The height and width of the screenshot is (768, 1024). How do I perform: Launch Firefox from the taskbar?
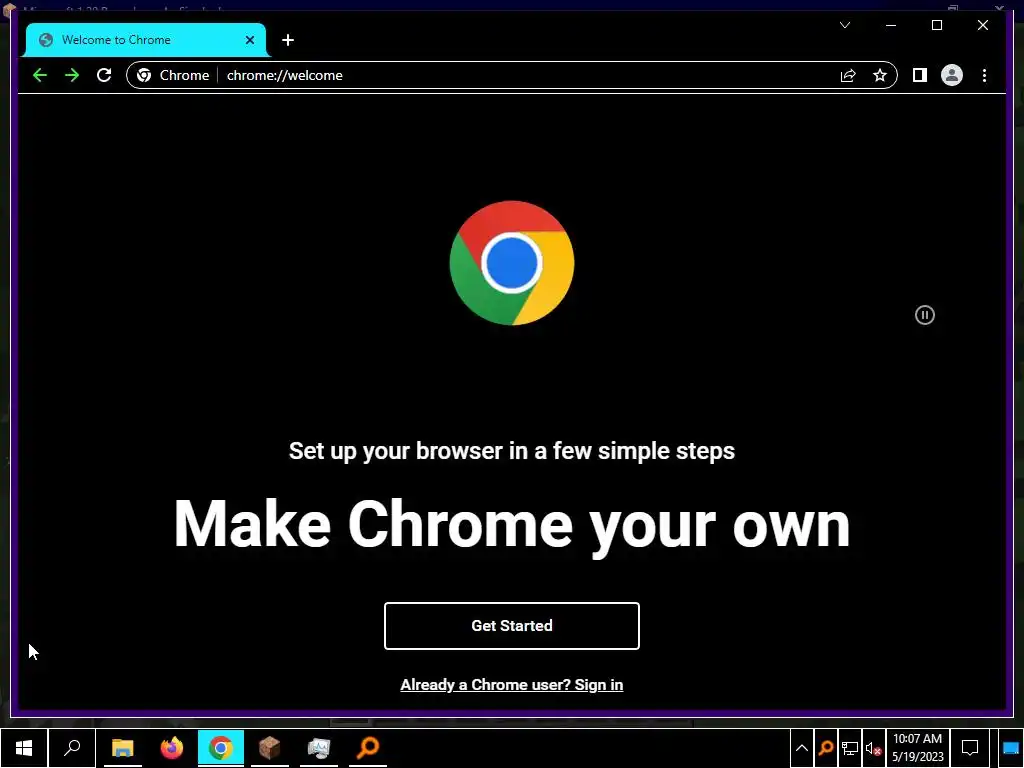tap(172, 748)
